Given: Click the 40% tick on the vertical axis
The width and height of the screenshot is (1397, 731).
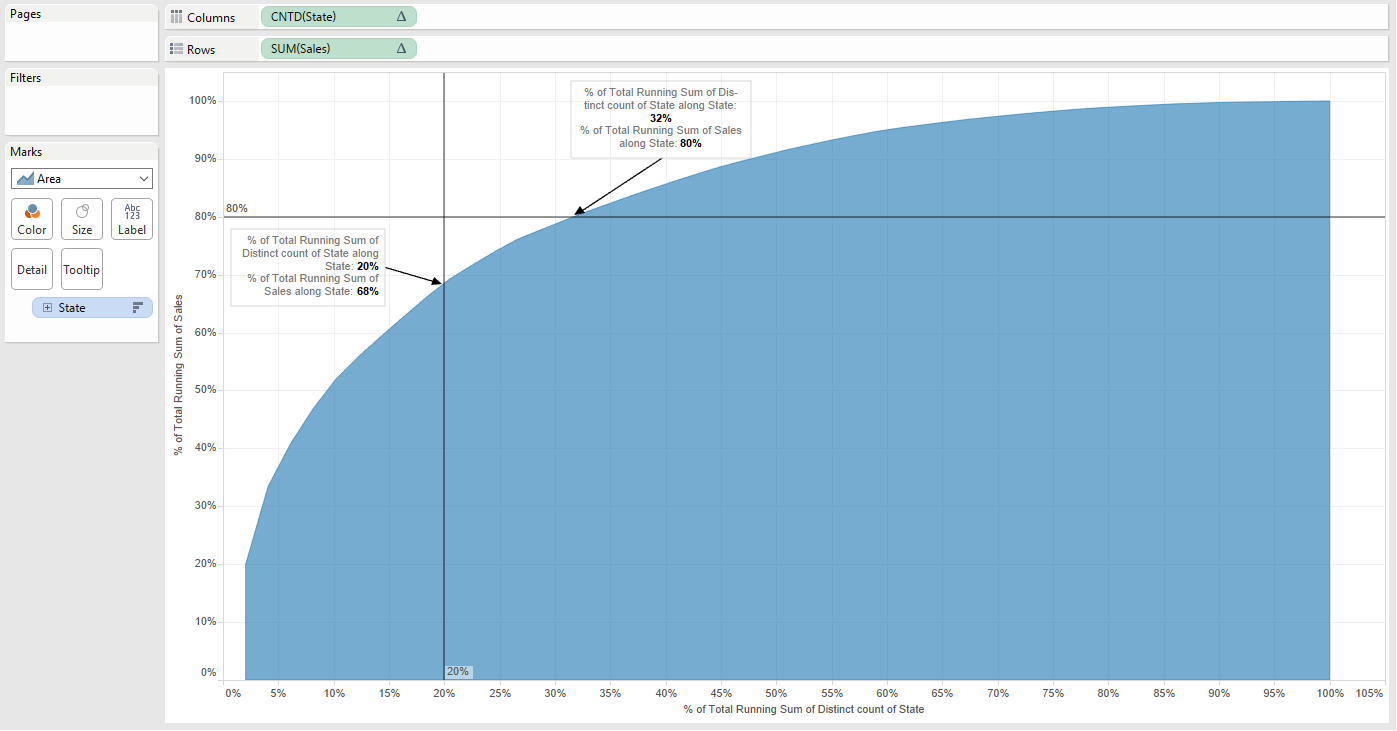Looking at the screenshot, I should [206, 448].
